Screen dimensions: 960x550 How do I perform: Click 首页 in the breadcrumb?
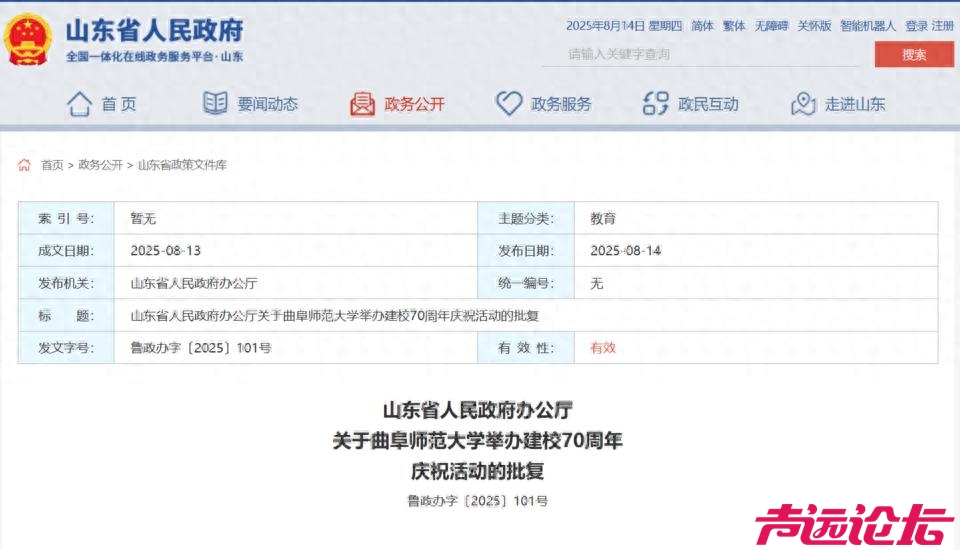[52, 165]
